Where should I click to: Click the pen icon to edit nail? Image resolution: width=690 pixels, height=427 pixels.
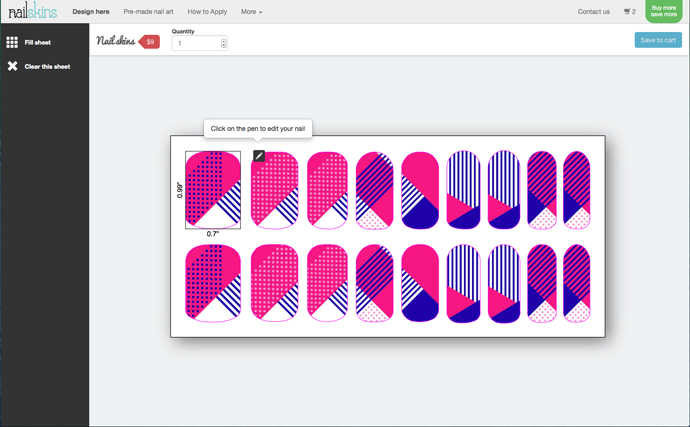pos(259,156)
